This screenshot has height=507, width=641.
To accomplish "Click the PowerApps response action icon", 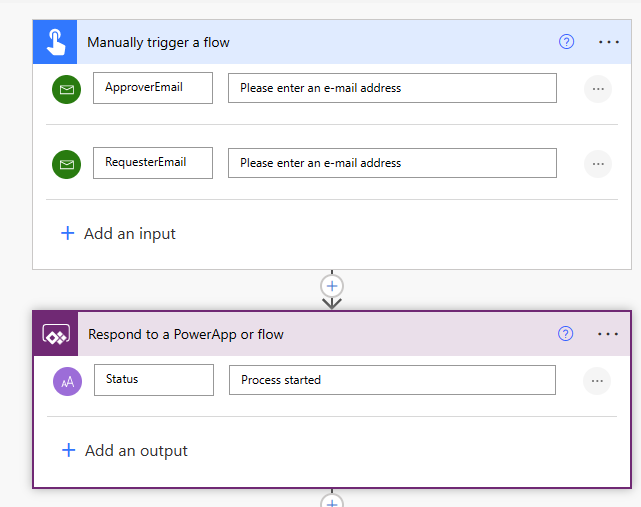I will (56, 334).
